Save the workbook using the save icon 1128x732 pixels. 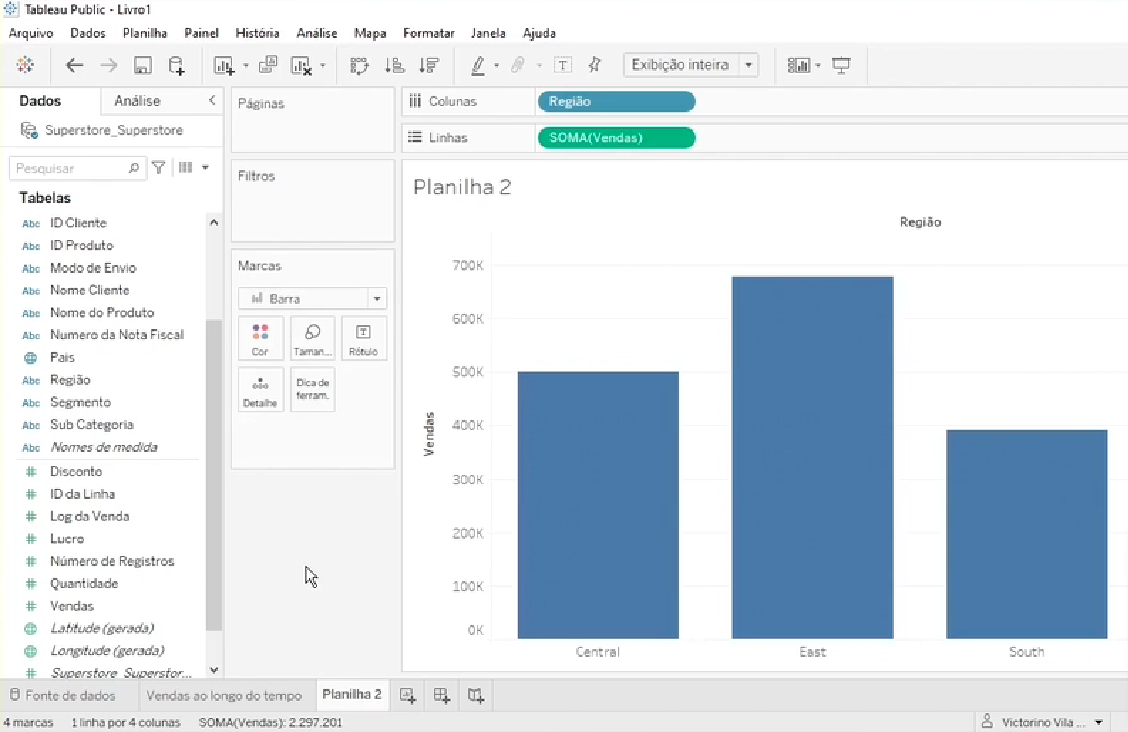coord(143,64)
